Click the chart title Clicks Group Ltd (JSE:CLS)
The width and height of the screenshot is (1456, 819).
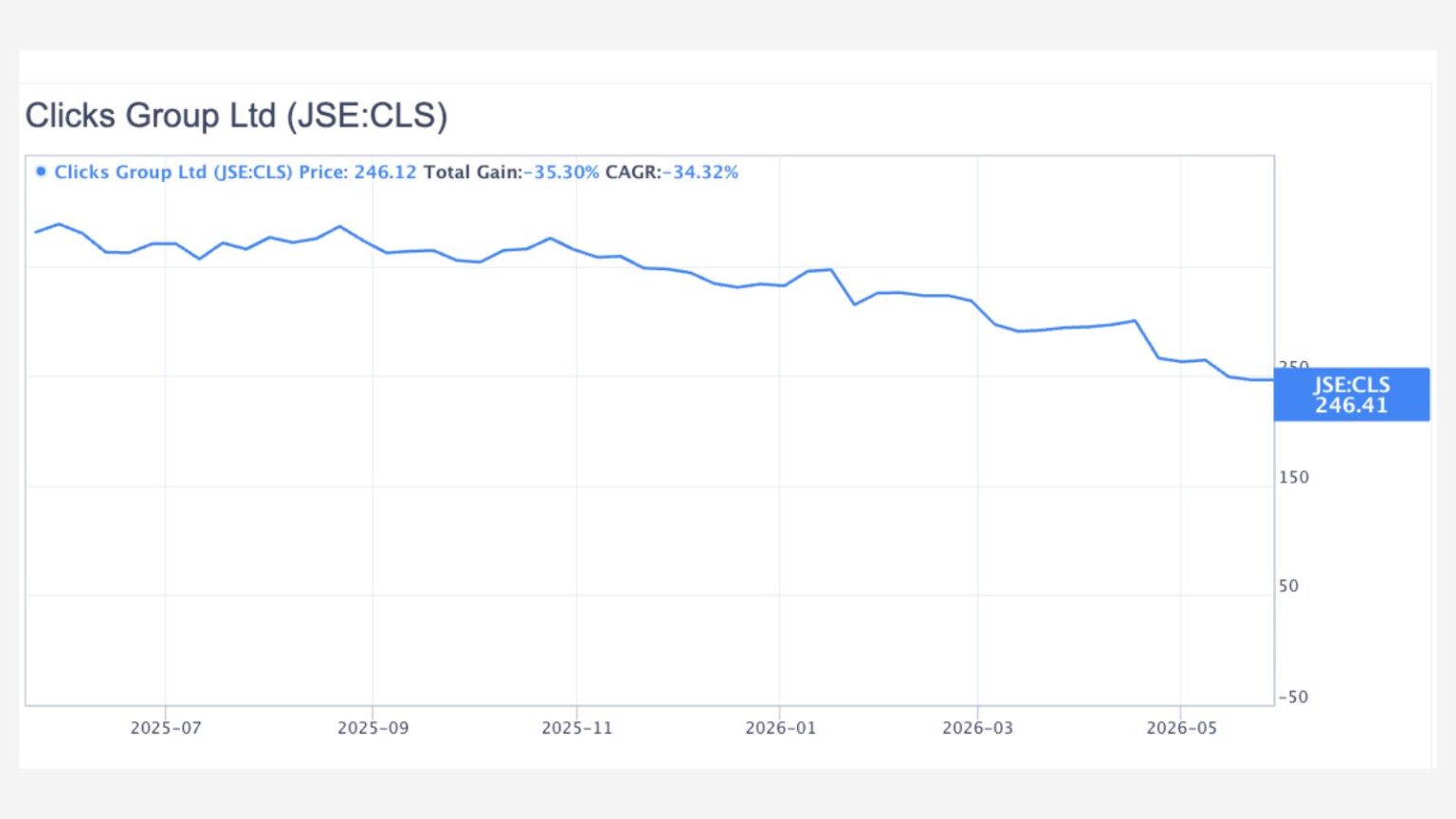pyautogui.click(x=236, y=116)
